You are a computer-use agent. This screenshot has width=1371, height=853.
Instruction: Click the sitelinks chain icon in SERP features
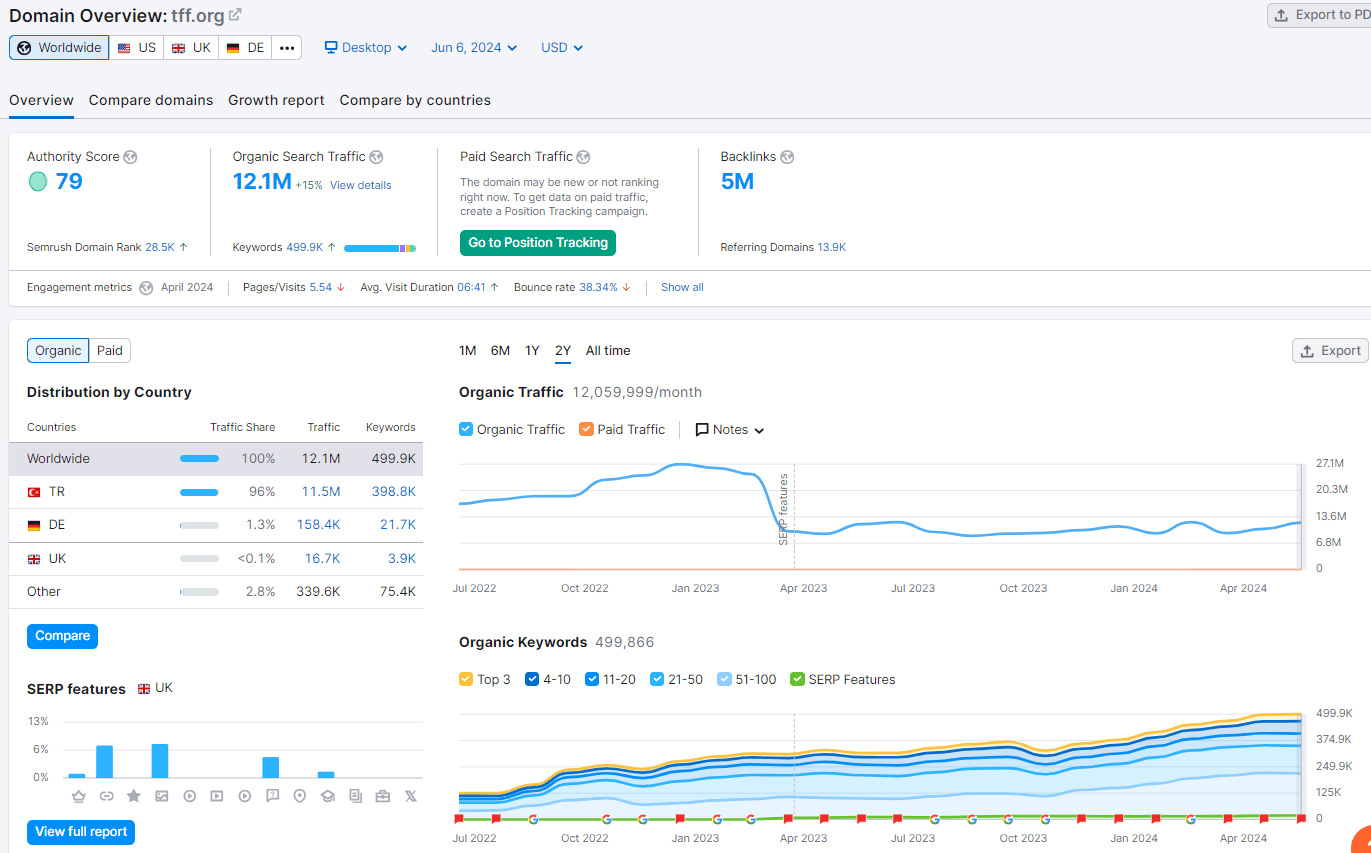coord(106,796)
